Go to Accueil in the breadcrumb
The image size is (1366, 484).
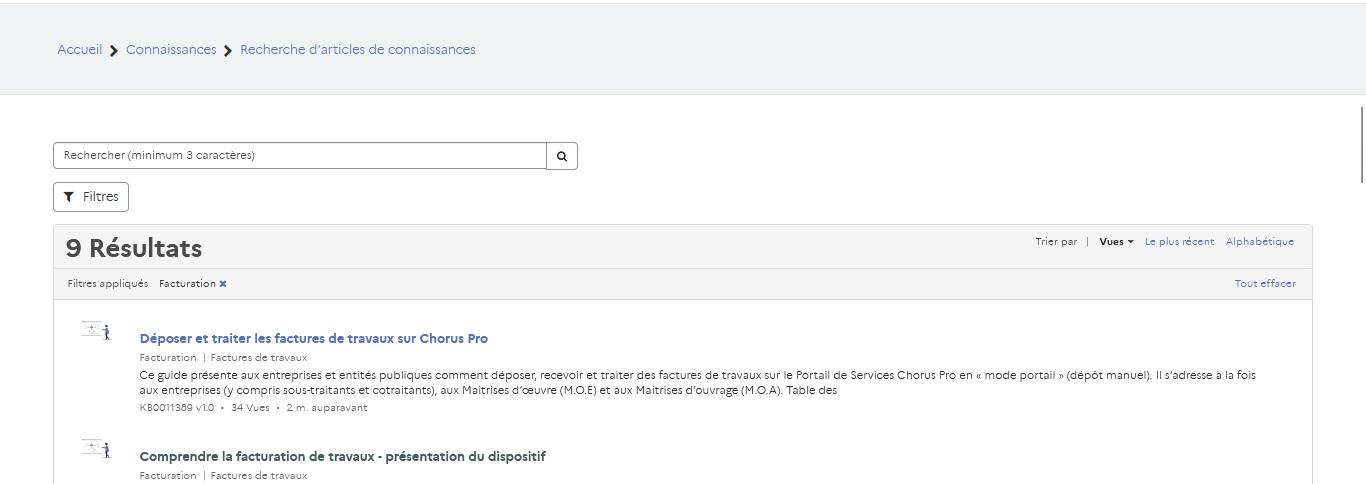(x=79, y=50)
